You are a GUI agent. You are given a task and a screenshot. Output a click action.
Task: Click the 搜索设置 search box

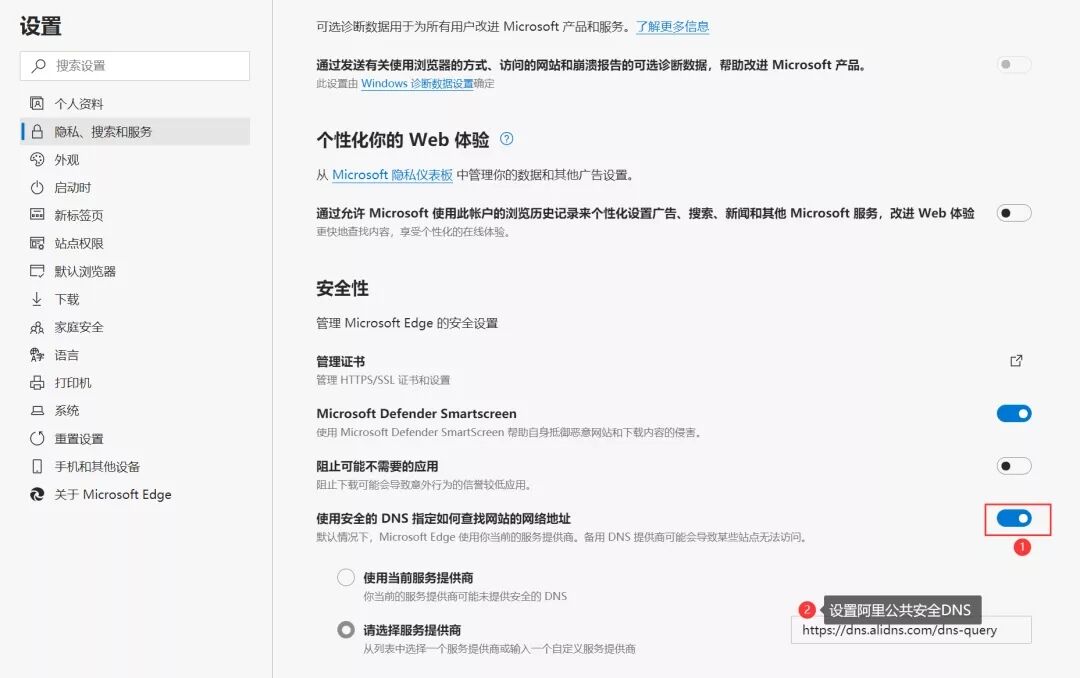pyautogui.click(x=135, y=66)
